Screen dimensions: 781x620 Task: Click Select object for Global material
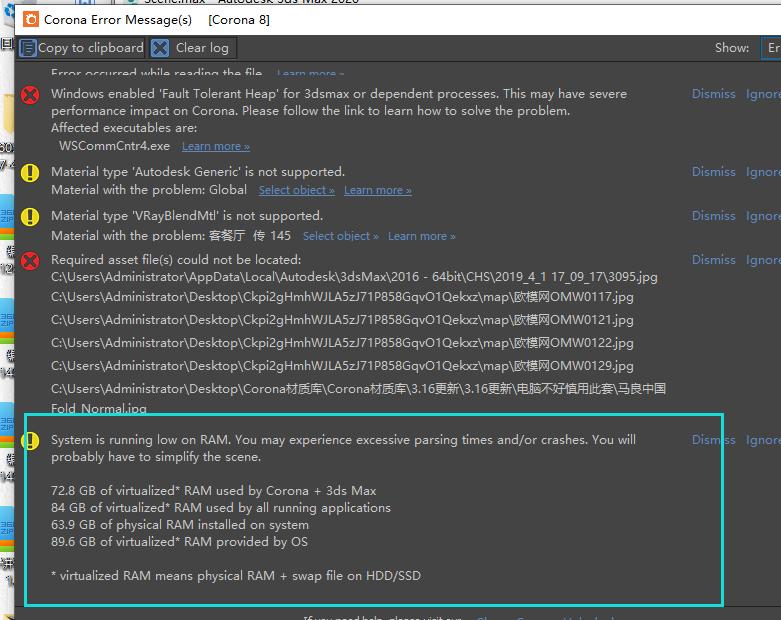coord(296,190)
